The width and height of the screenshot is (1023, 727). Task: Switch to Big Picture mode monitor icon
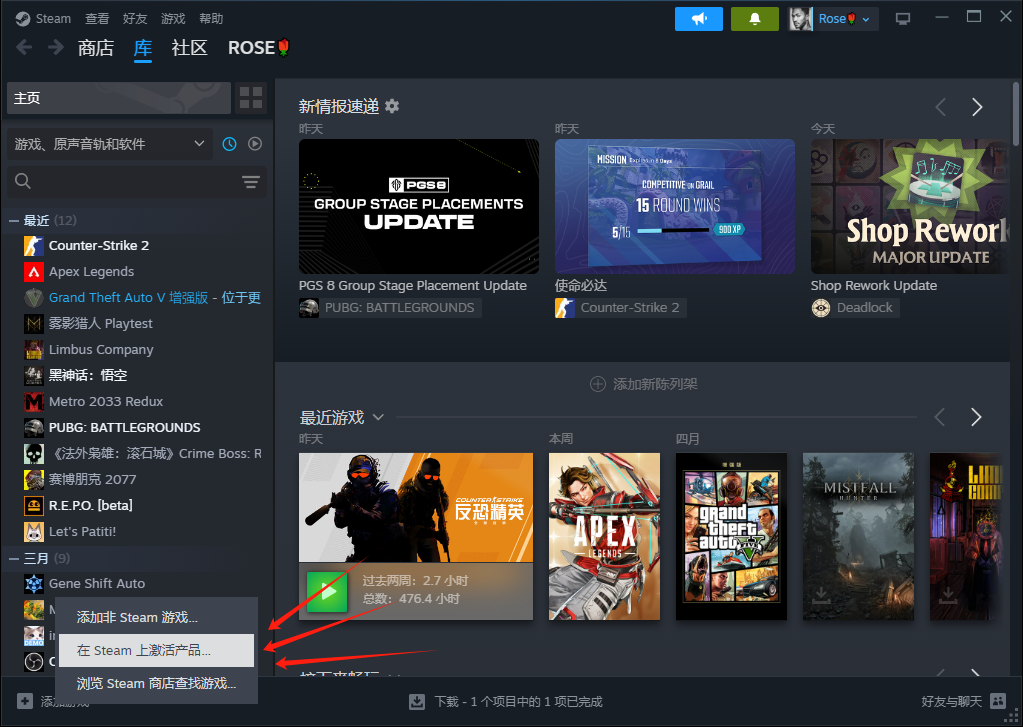click(903, 19)
